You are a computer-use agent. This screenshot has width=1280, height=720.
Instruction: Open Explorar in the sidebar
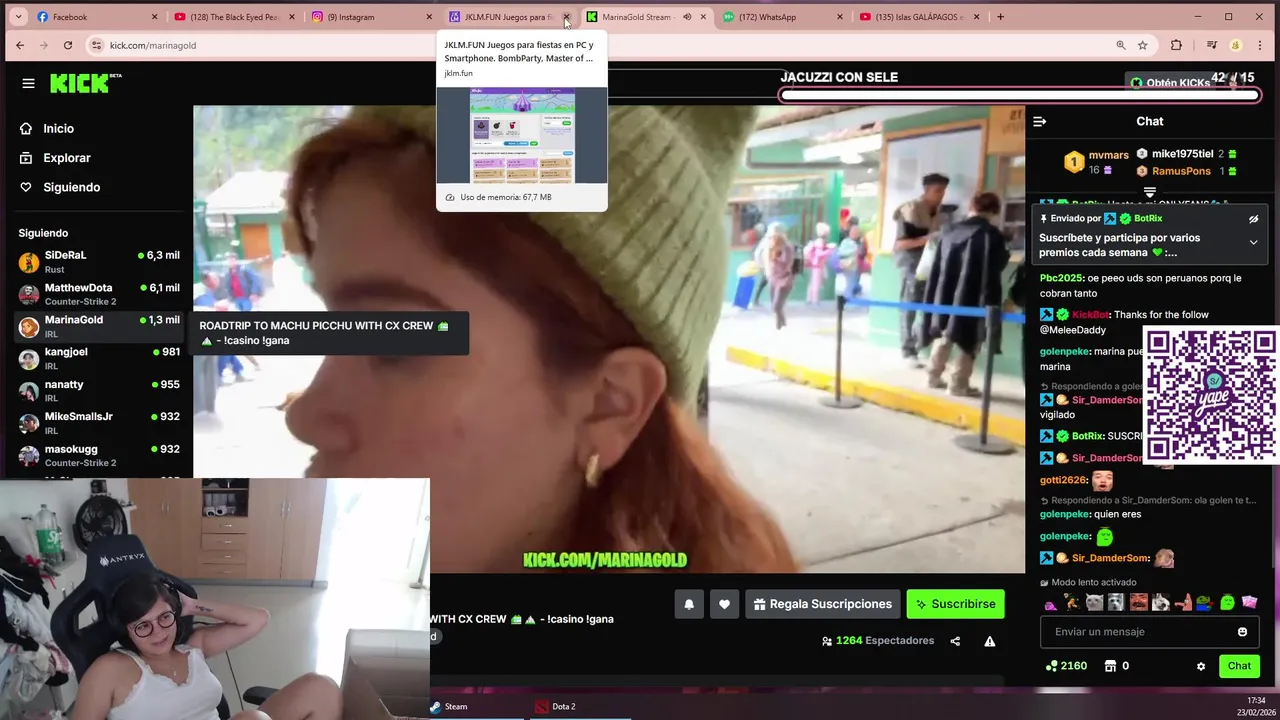(x=66, y=158)
